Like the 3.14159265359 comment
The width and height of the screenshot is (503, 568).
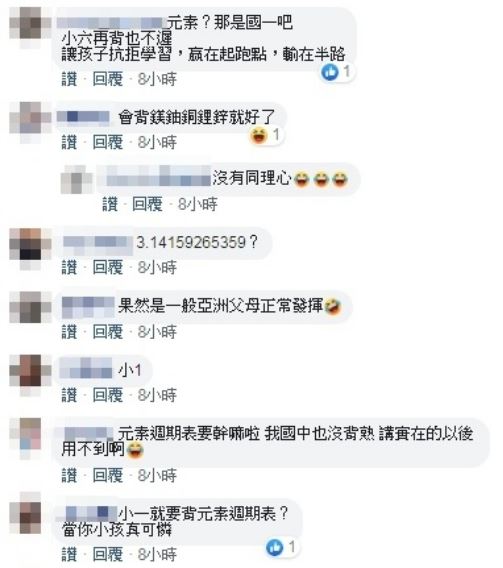pyautogui.click(x=69, y=268)
